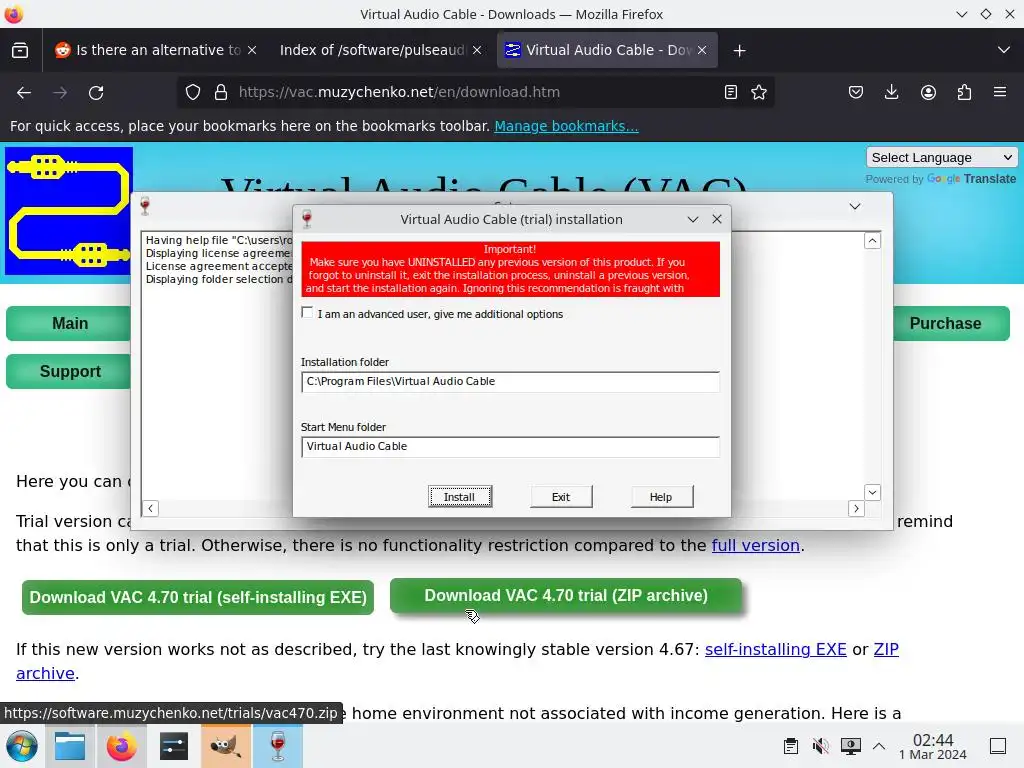
Task: Open the Firefox account icon
Action: point(928,92)
